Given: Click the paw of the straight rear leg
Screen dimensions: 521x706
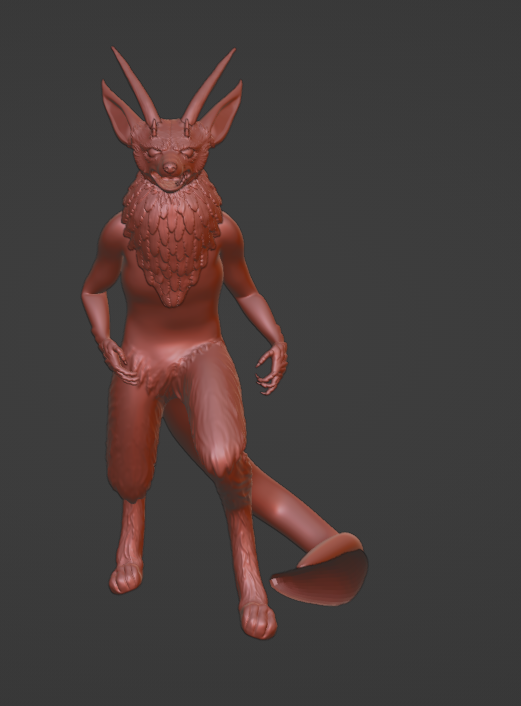Looking at the screenshot, I should coord(127,579).
